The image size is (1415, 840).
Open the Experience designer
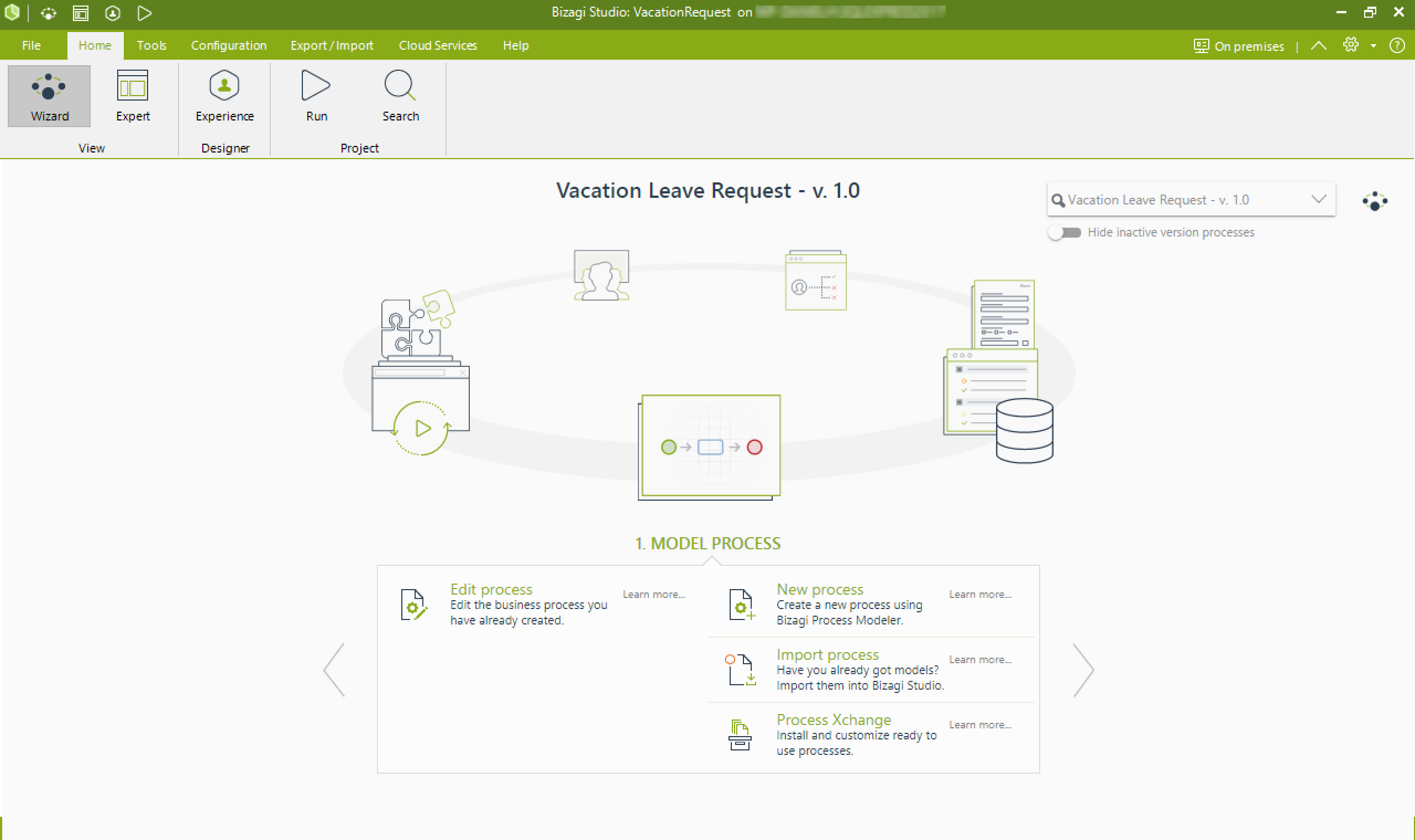pos(225,96)
